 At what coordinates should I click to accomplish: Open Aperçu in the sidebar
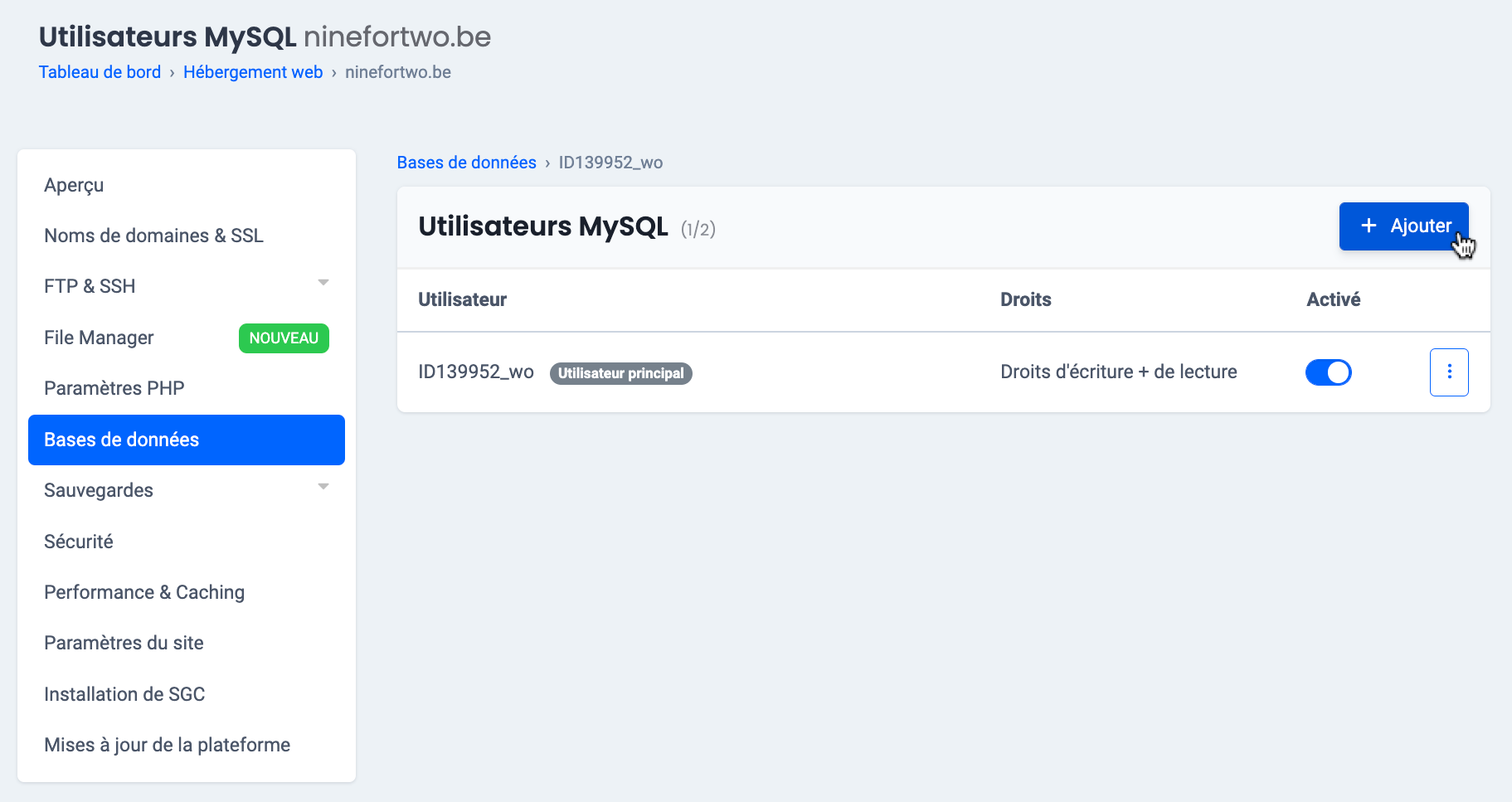click(x=74, y=185)
